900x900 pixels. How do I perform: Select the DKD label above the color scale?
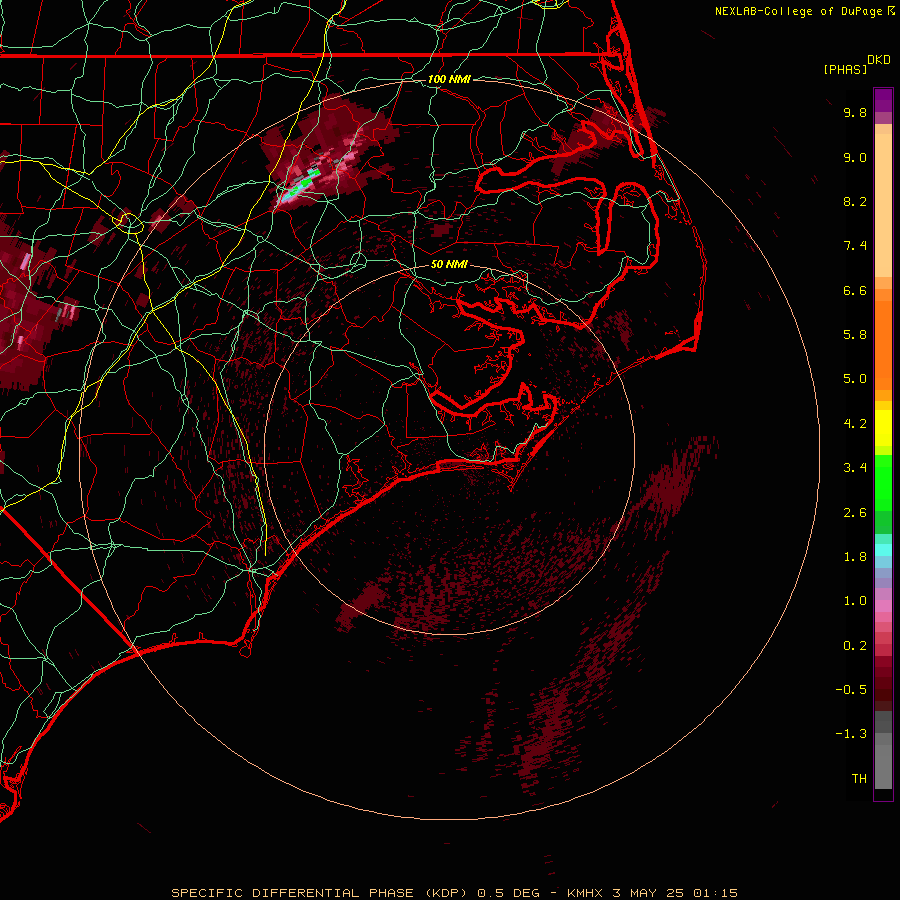[879, 60]
